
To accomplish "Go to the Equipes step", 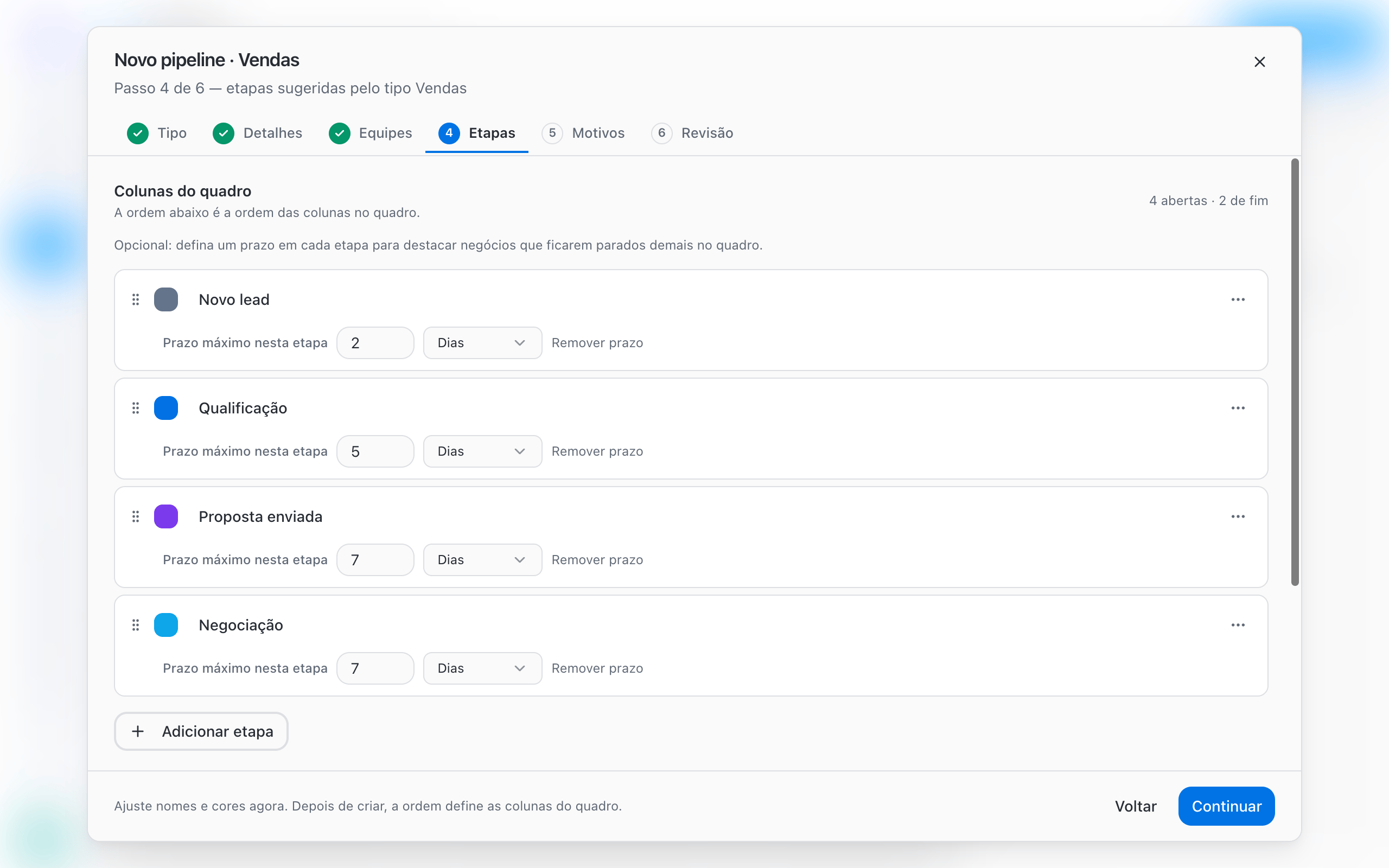I will tap(370, 133).
